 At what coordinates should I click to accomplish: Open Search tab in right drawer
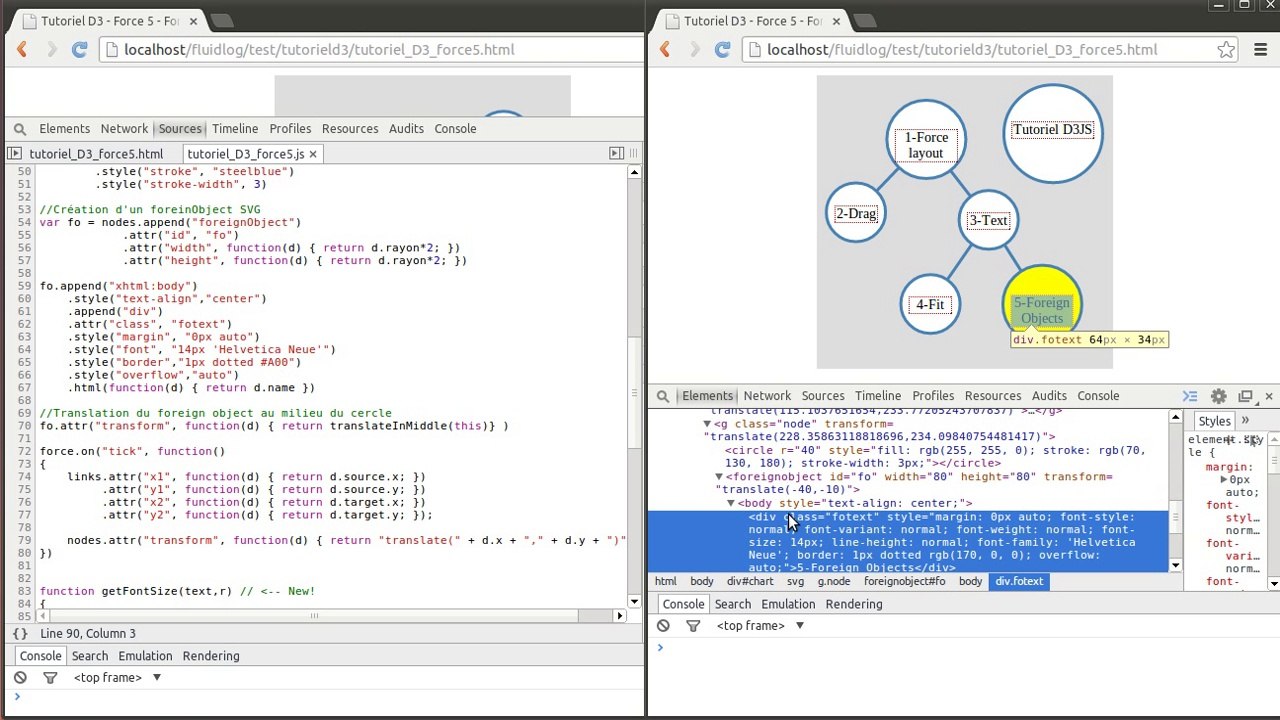pos(732,604)
